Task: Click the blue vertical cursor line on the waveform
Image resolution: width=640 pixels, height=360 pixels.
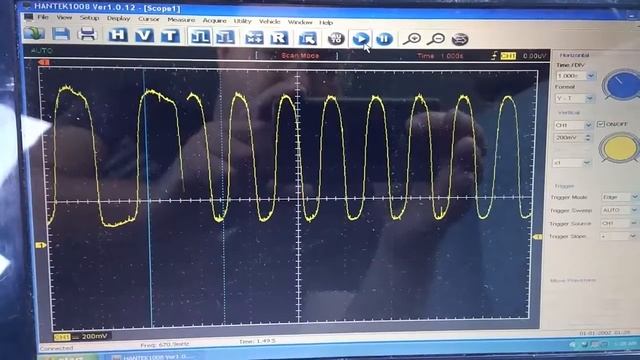Action: 148,198
